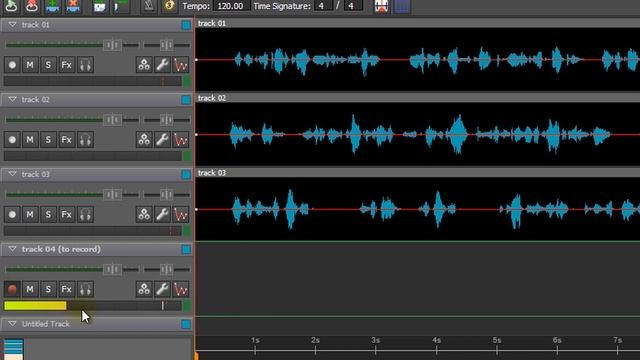Open the Fx effects on track 01

pyautogui.click(x=67, y=65)
